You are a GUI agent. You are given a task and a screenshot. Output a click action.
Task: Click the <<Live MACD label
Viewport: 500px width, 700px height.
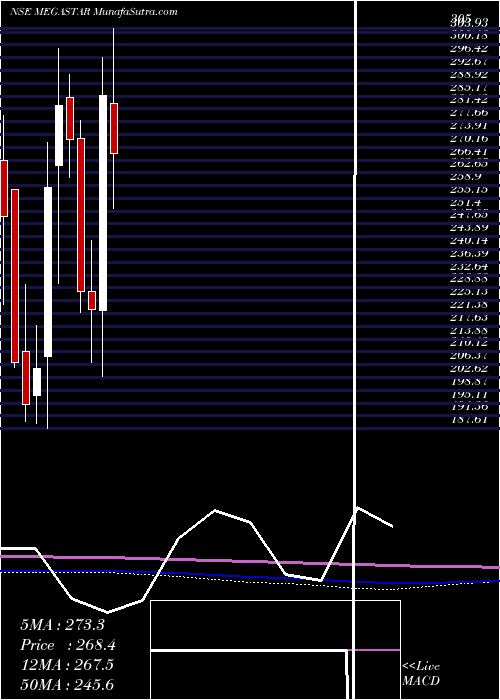point(421,674)
